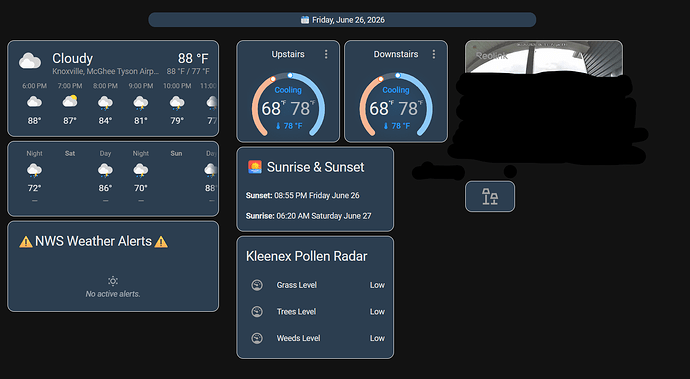The height and width of the screenshot is (379, 690).
Task: Click the Trees Level pollen gauge icon
Action: 257,312
